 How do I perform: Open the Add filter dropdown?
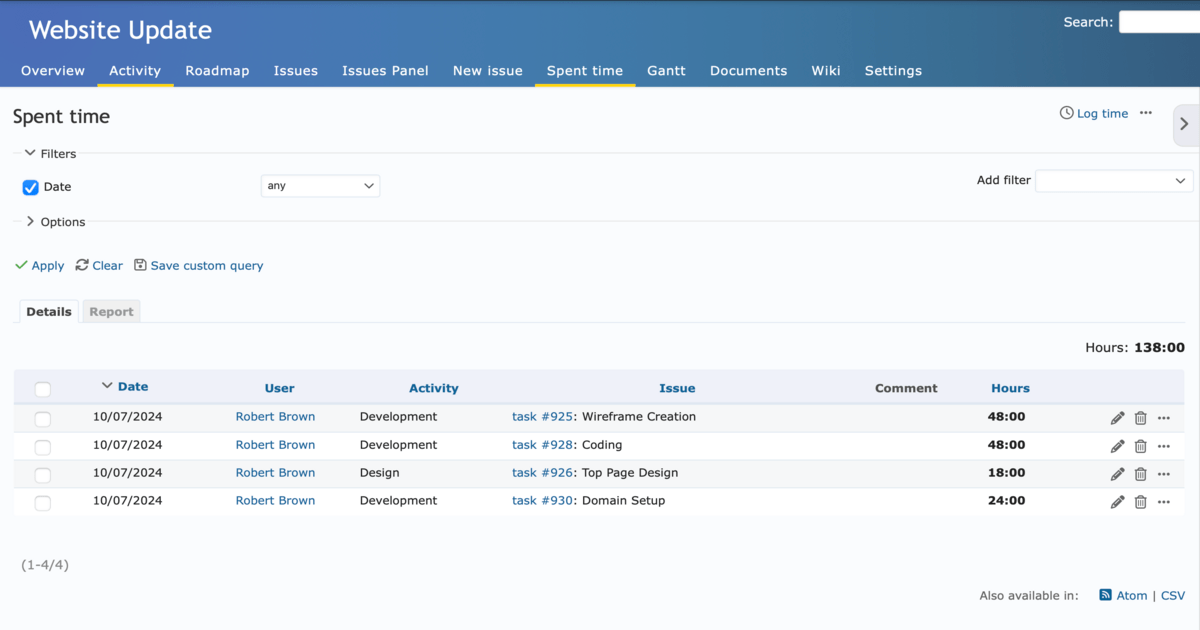(1113, 181)
